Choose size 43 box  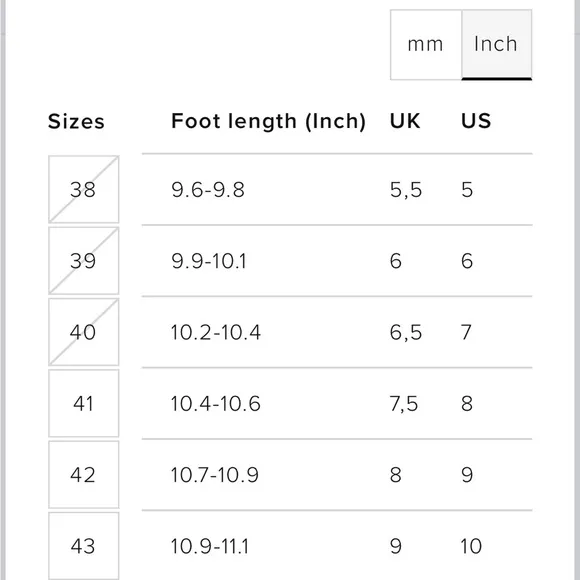click(x=84, y=546)
